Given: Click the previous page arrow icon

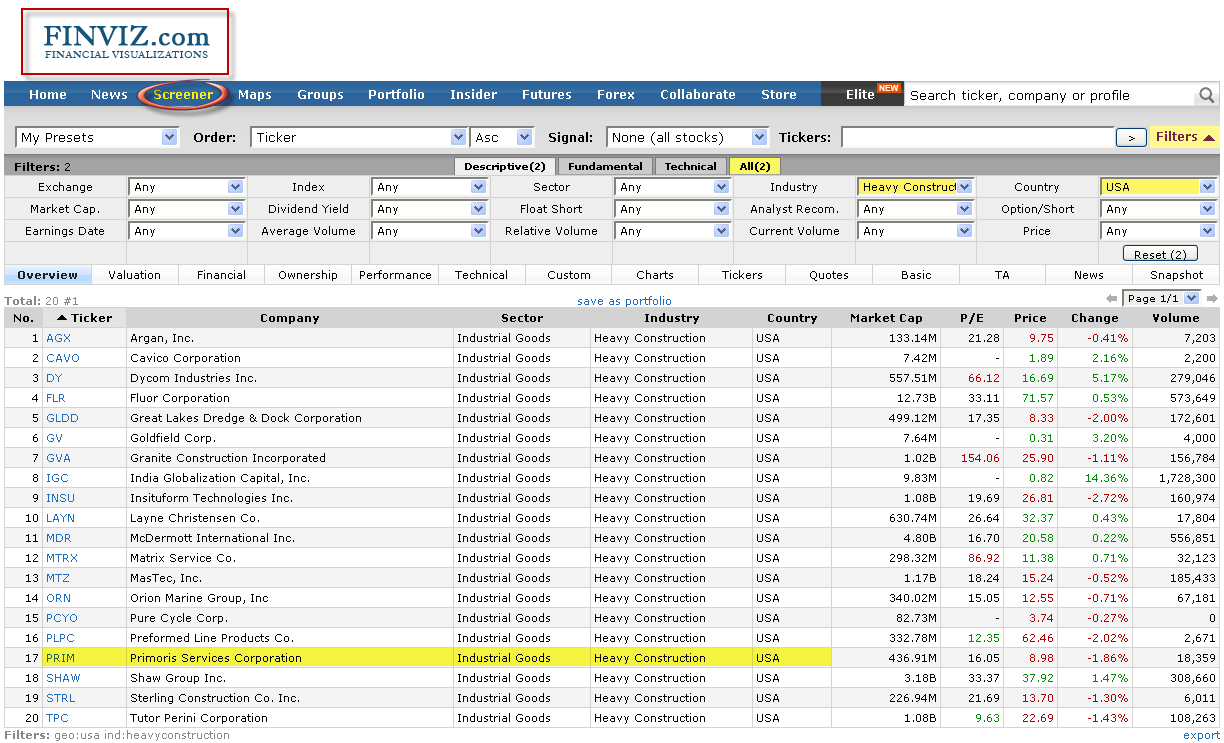Looking at the screenshot, I should click(x=1111, y=299).
